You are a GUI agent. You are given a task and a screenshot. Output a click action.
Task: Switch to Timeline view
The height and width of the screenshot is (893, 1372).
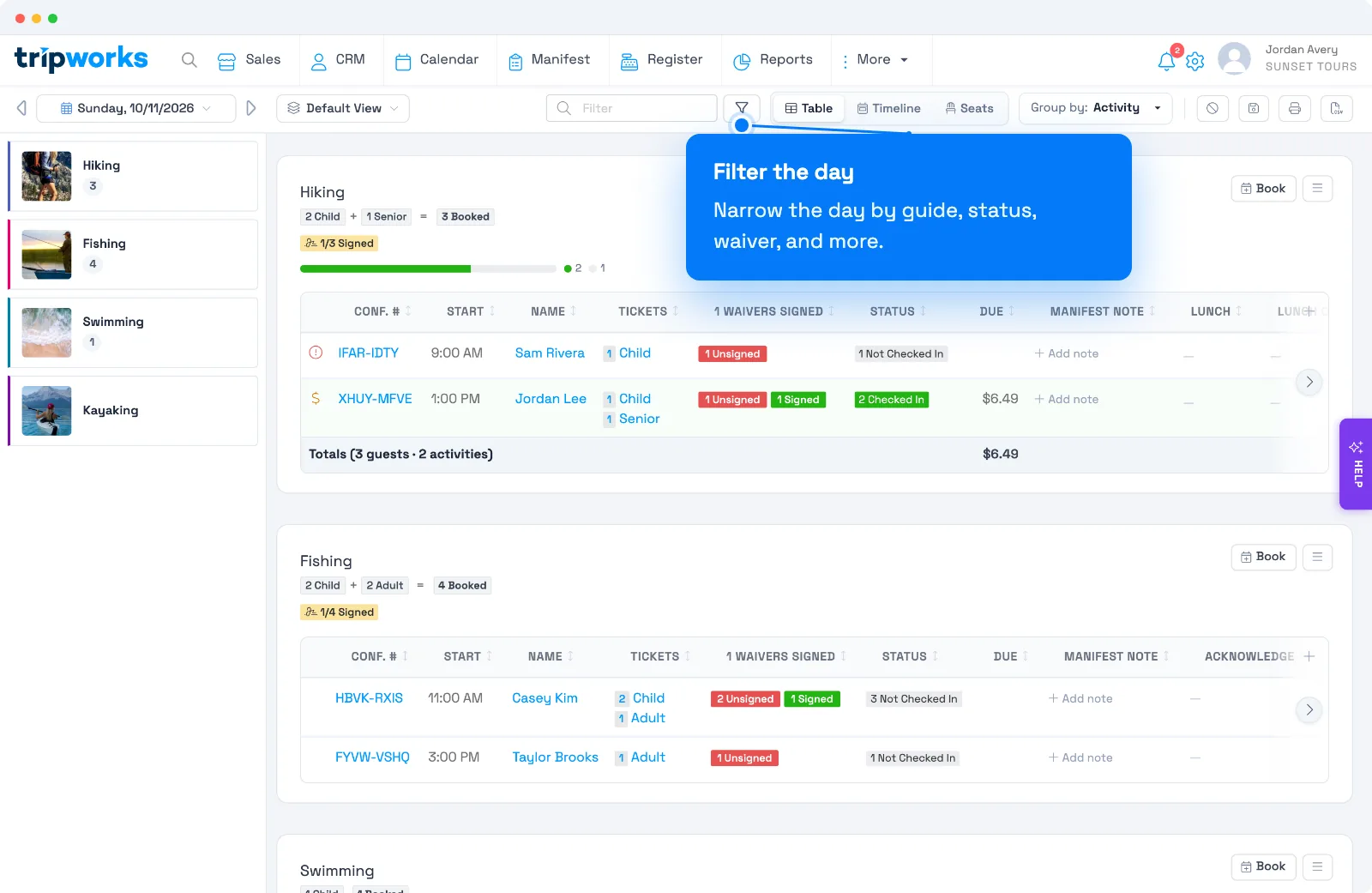[889, 108]
